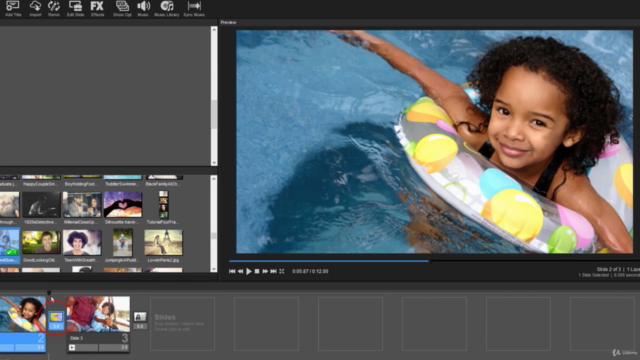The width and height of the screenshot is (640, 360).
Task: Launch the Remix tool
Action: 54,8
